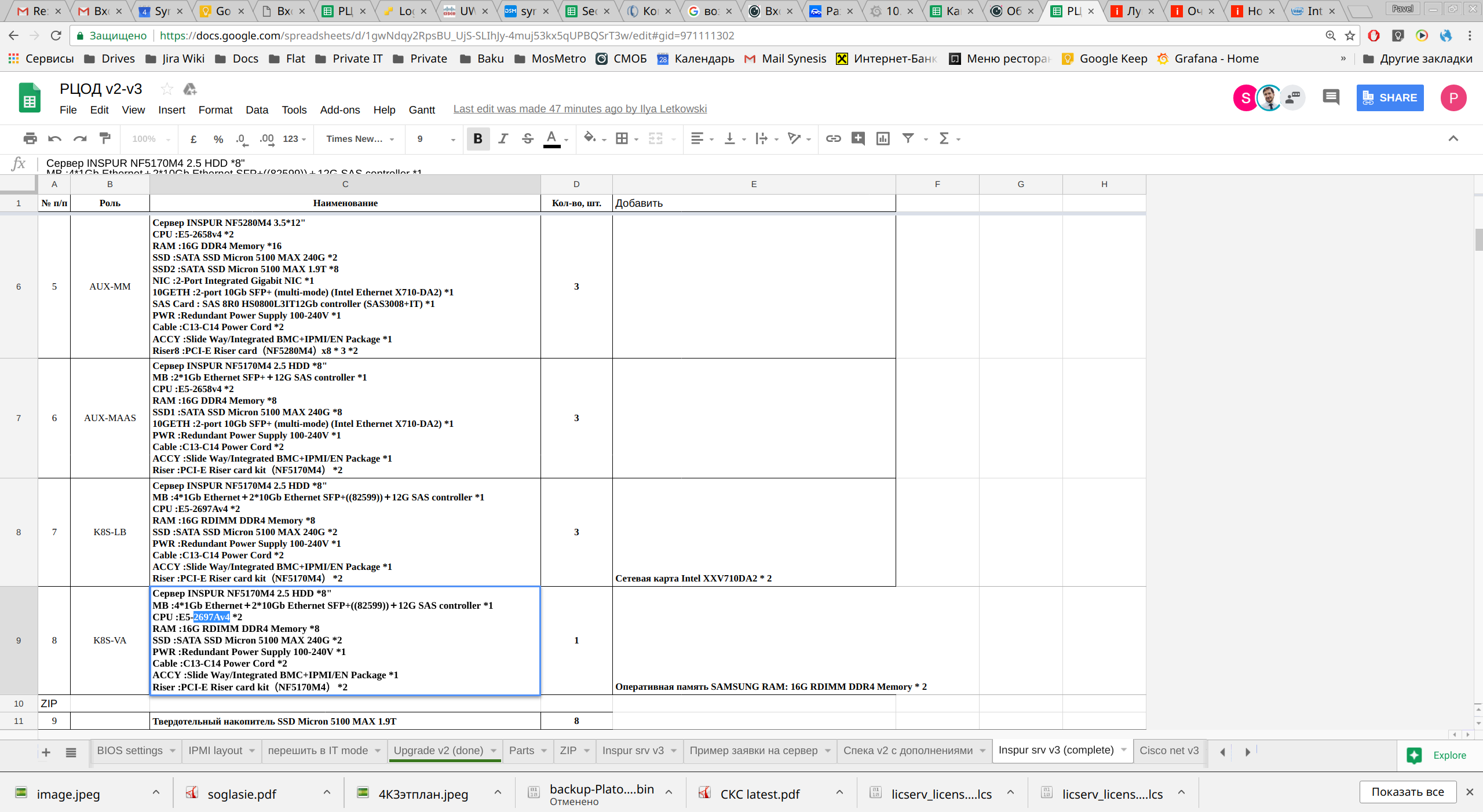
Task: Open the all sheets list
Action: point(71,752)
